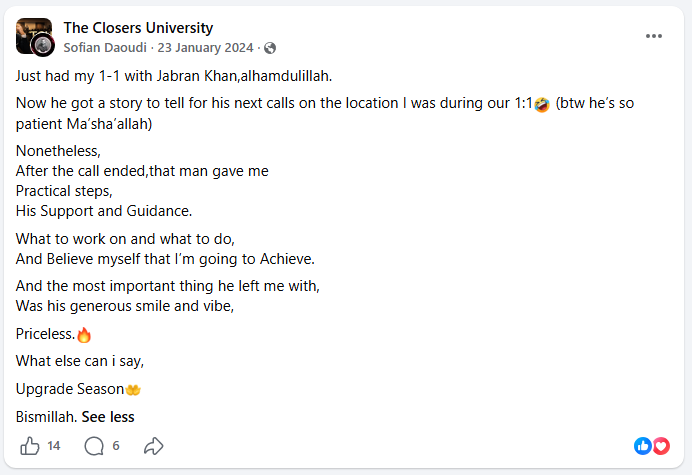Screen dimensions: 692x475
Task: Open the 23 January 2024 timestamp link
Action: 205,47
